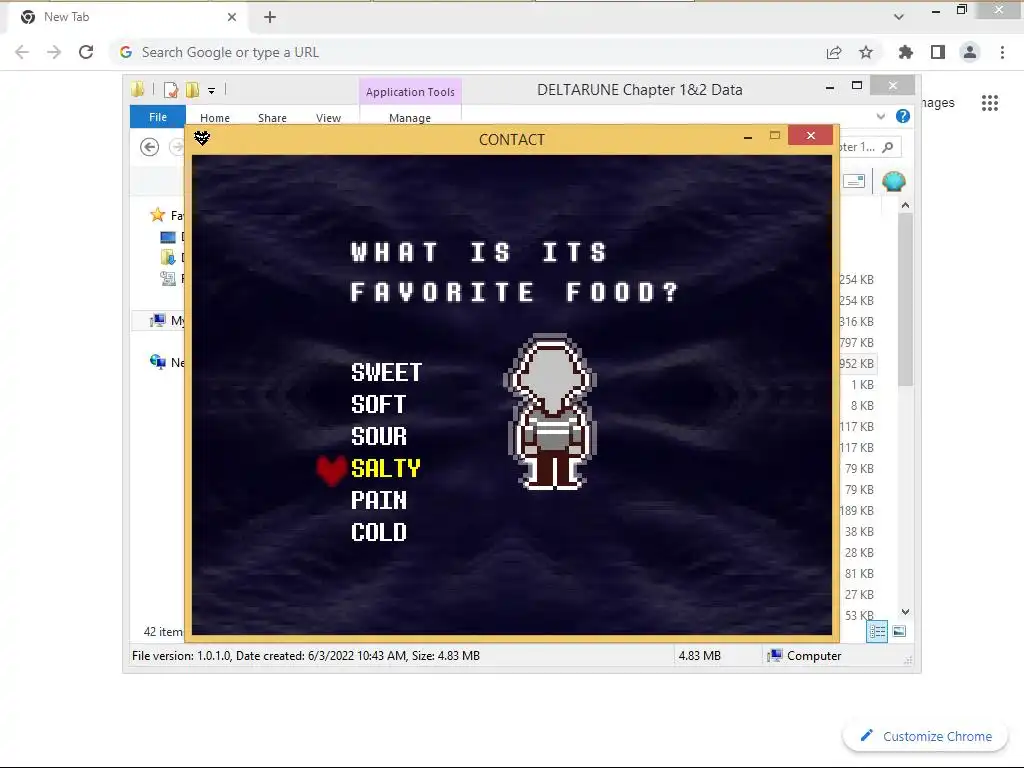Click the Explorer folder title icon
Image resolution: width=1024 pixels, height=768 pixels.
(137, 89)
